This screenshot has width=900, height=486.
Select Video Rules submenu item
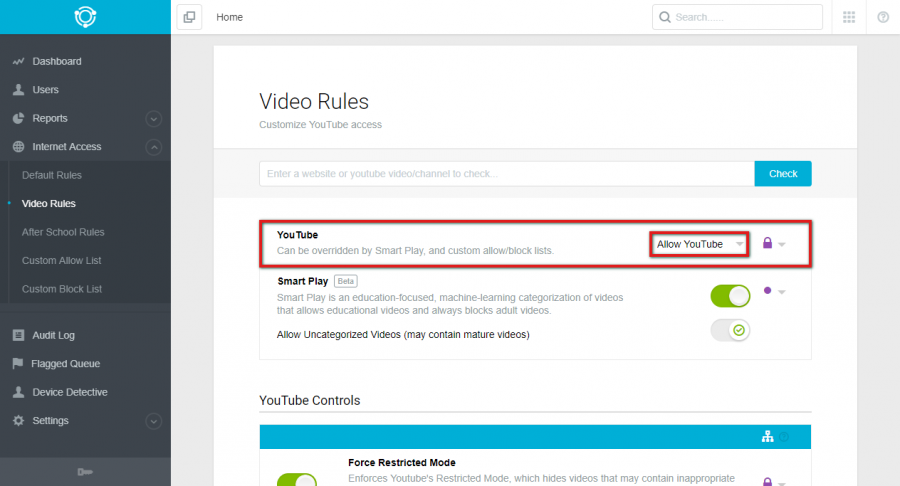coord(49,203)
